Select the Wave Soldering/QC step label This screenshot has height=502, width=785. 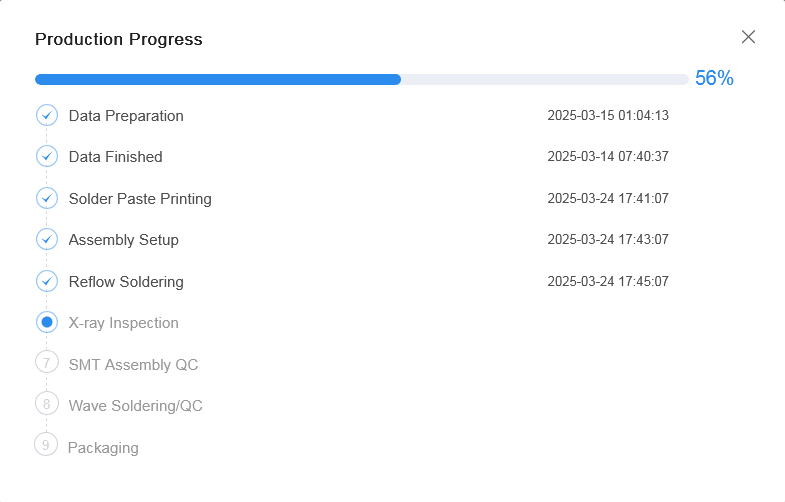coord(136,405)
